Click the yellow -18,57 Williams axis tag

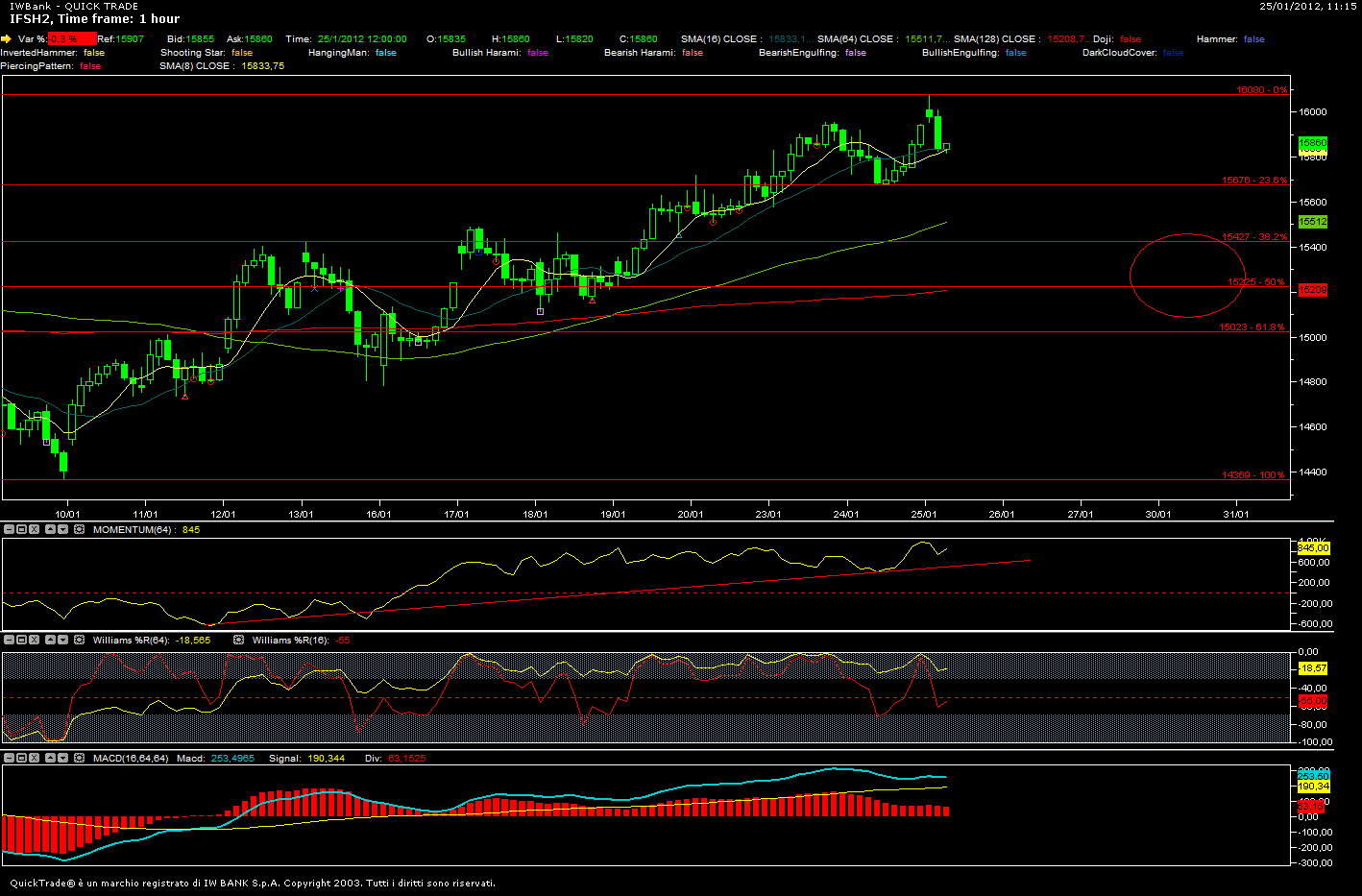coord(1313,668)
